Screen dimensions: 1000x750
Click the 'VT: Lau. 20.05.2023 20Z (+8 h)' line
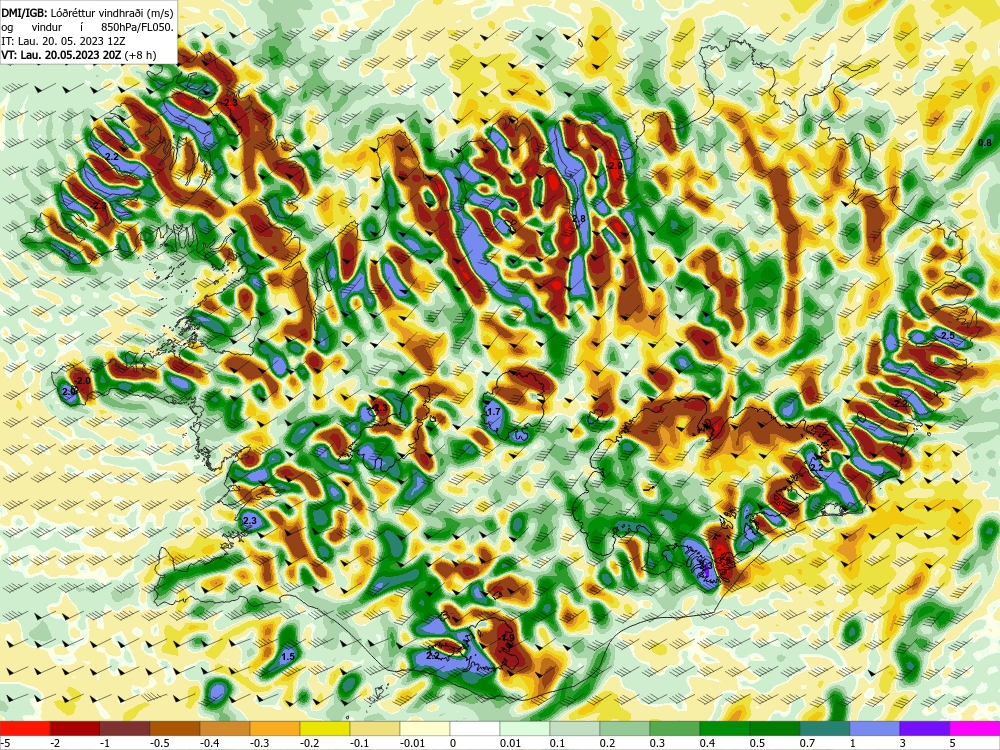pyautogui.click(x=78, y=55)
